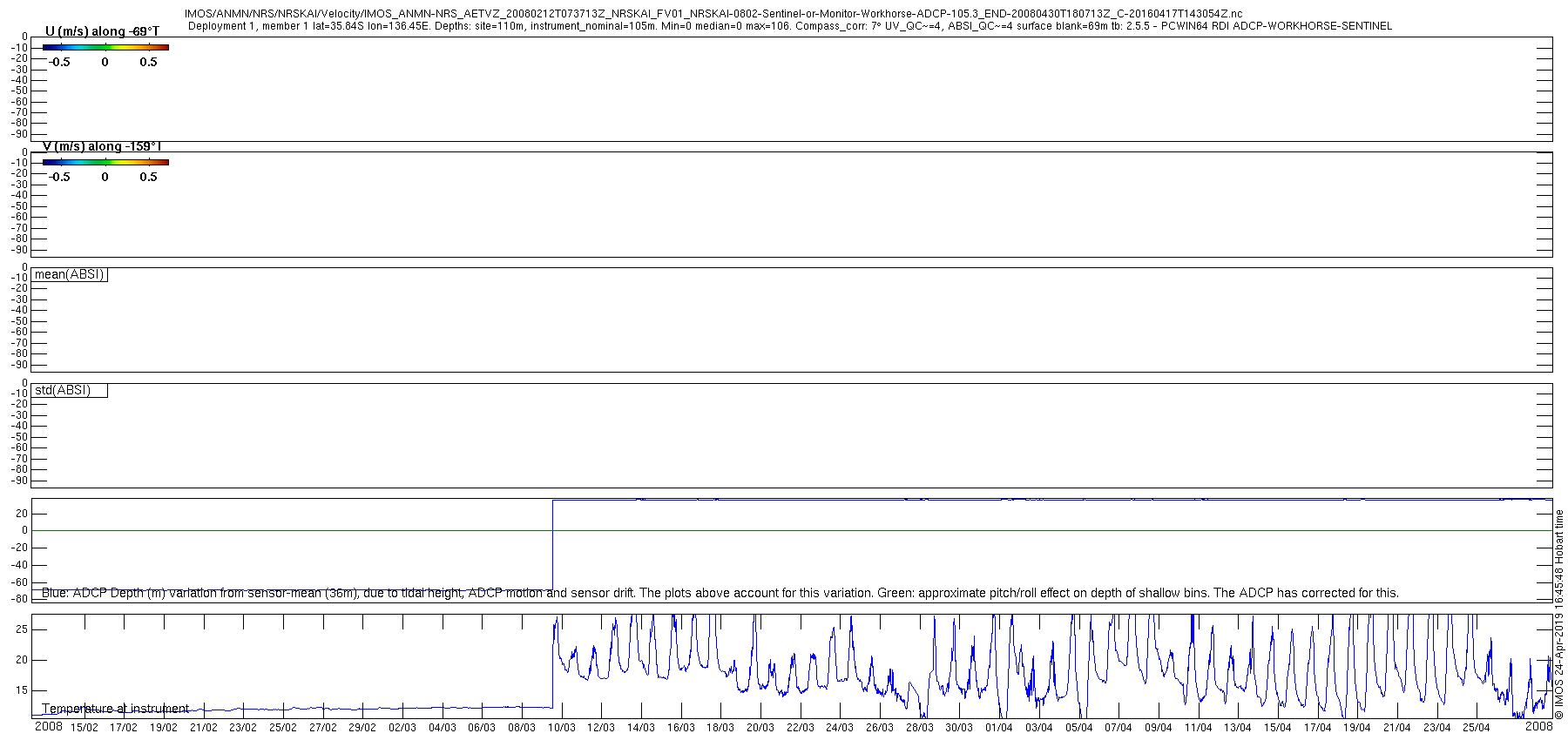Select the 'V (m/s) along -159°T' label
Viewport: 1568px width, 740px height.
102,146
